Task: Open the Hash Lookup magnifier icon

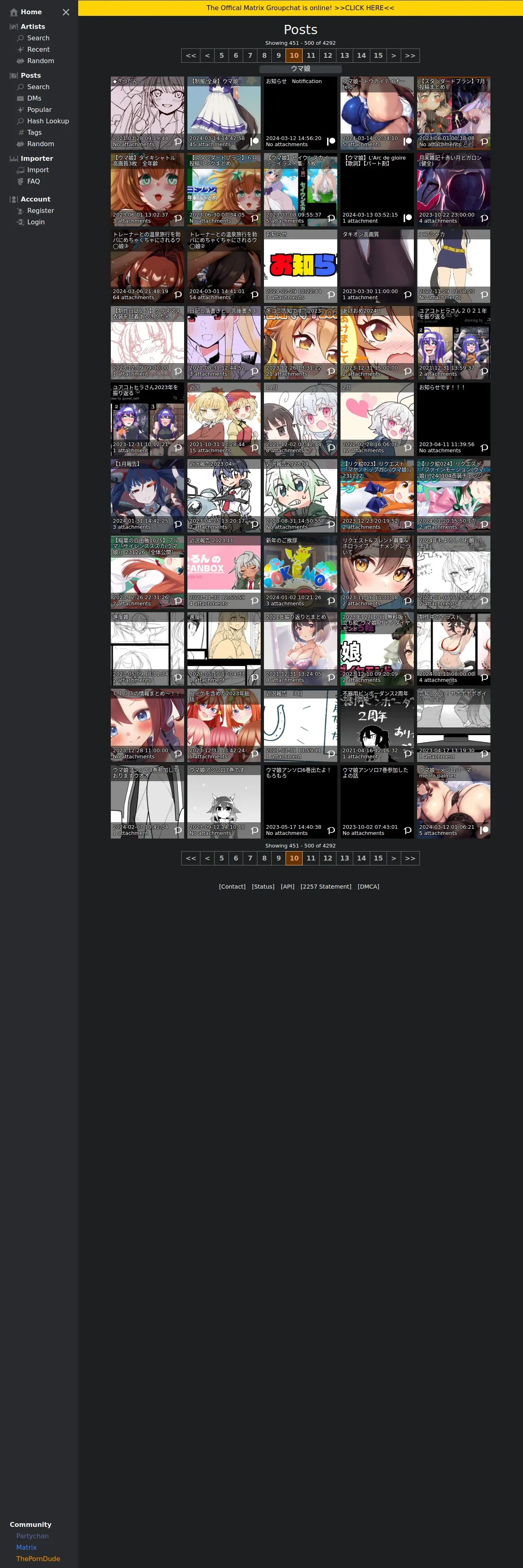Action: (x=20, y=121)
